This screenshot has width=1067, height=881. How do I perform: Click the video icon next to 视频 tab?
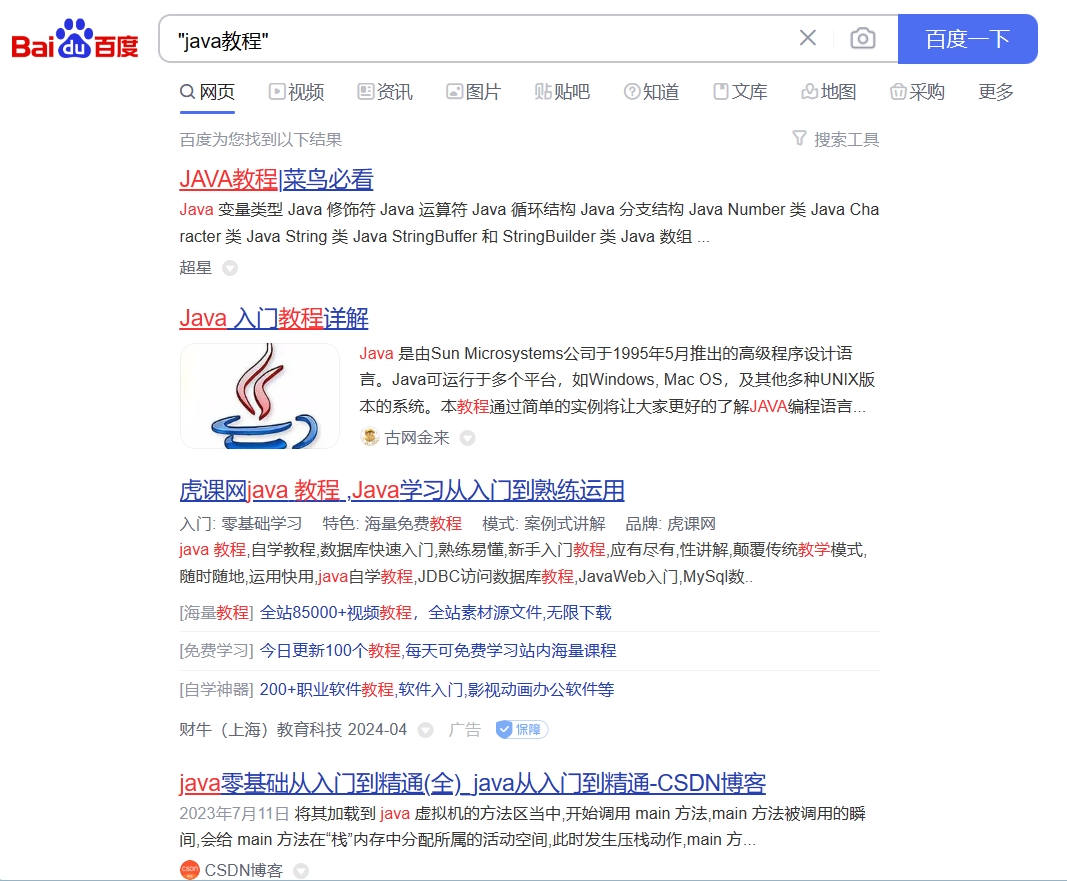tap(275, 91)
